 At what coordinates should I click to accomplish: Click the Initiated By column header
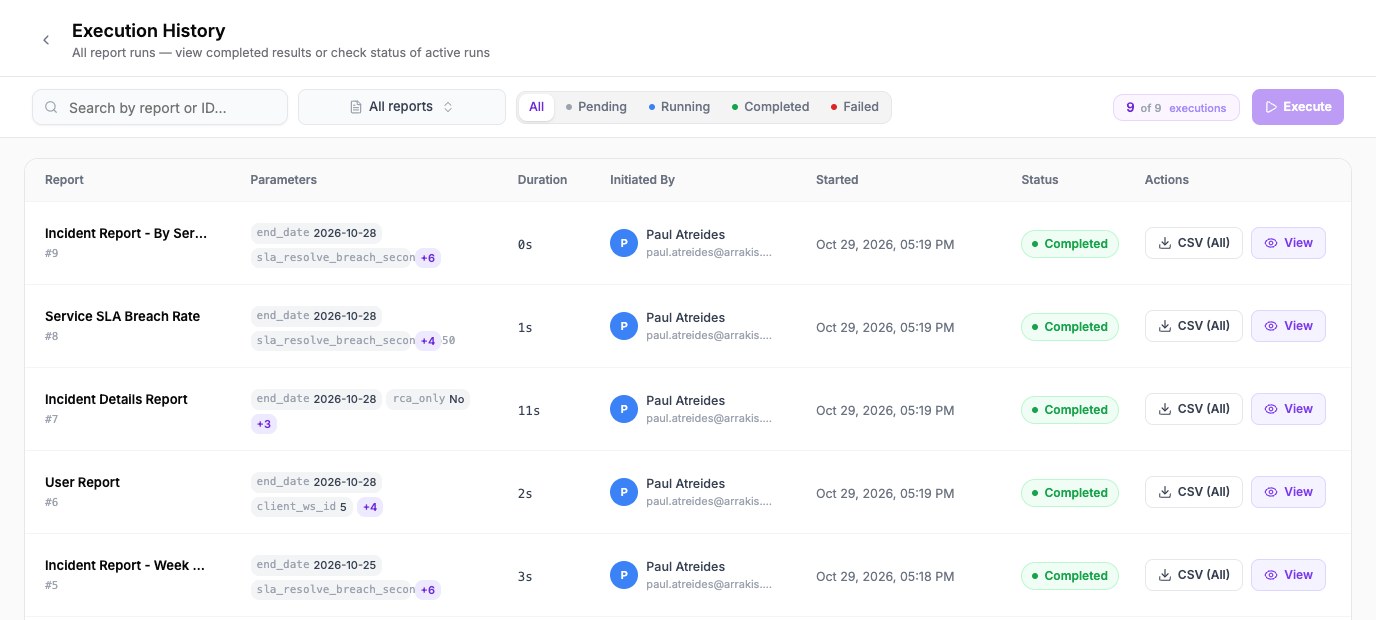coord(642,180)
